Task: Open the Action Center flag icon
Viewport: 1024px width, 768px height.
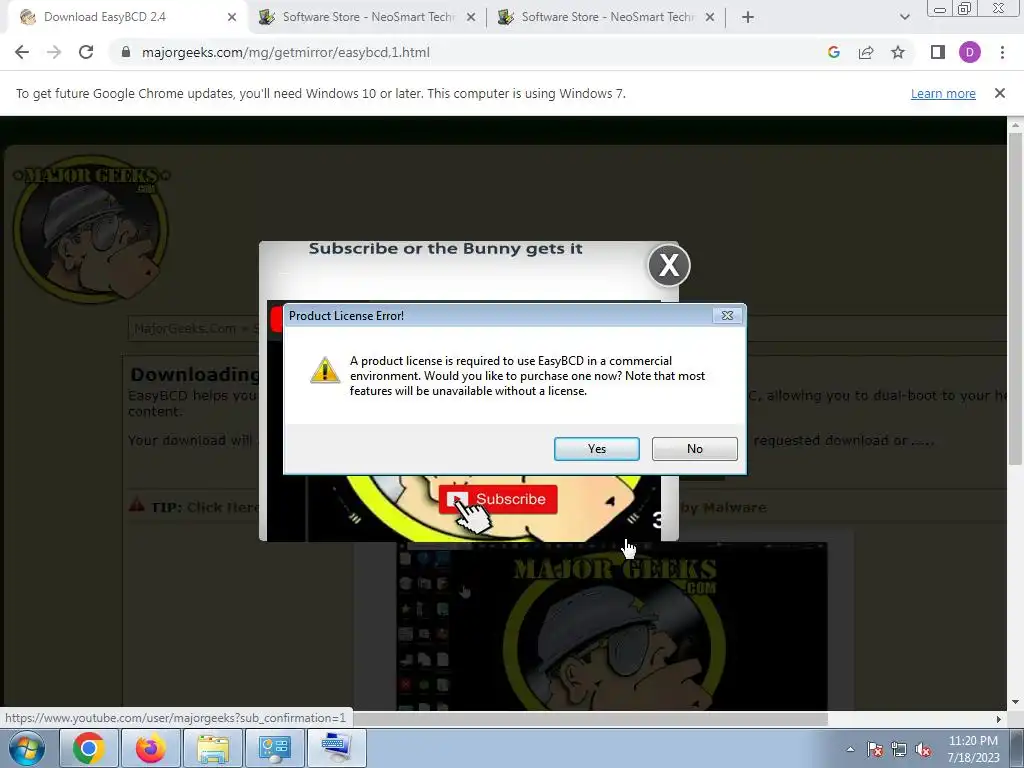Action: point(875,749)
